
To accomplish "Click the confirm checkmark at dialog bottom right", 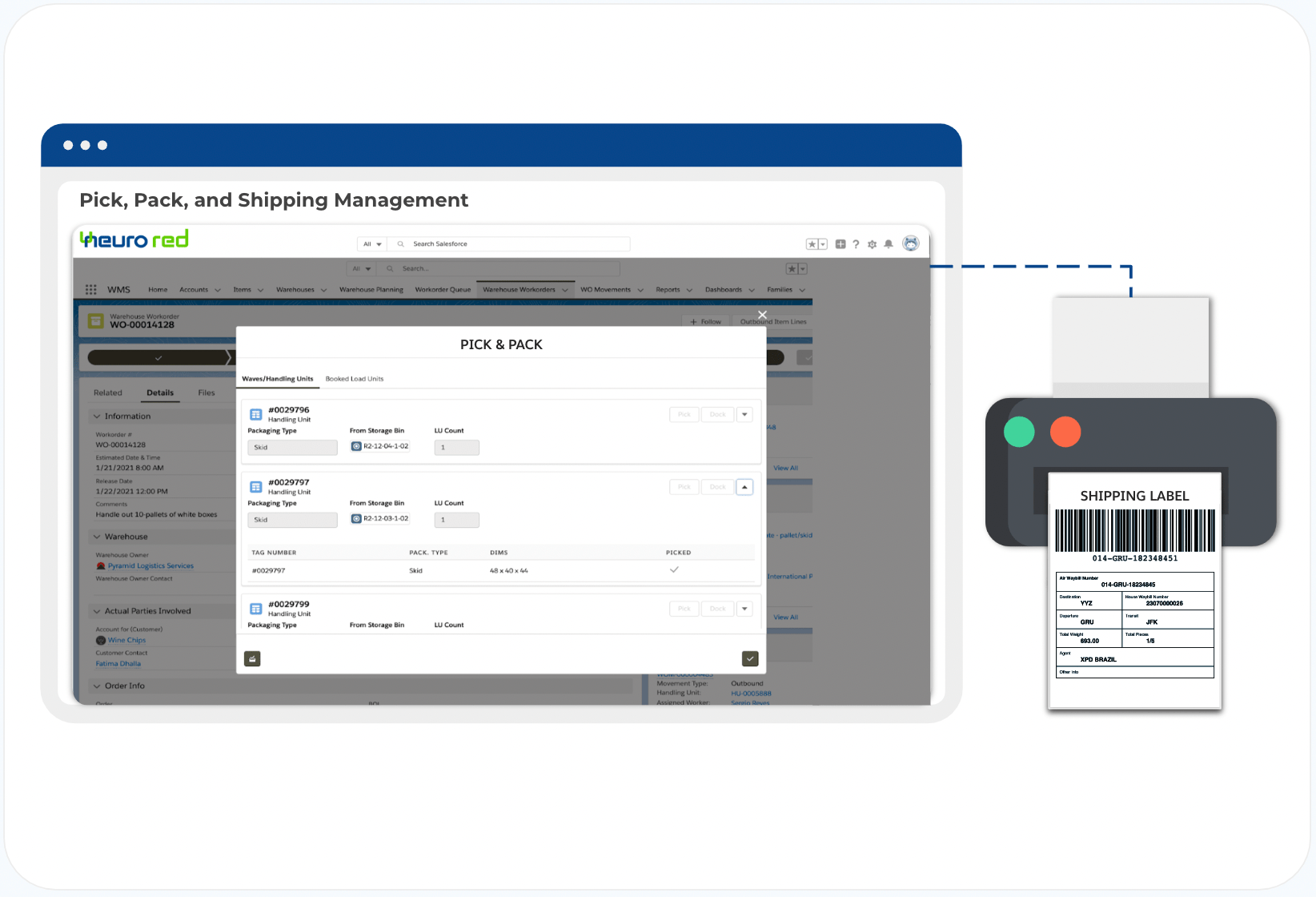I will click(749, 658).
